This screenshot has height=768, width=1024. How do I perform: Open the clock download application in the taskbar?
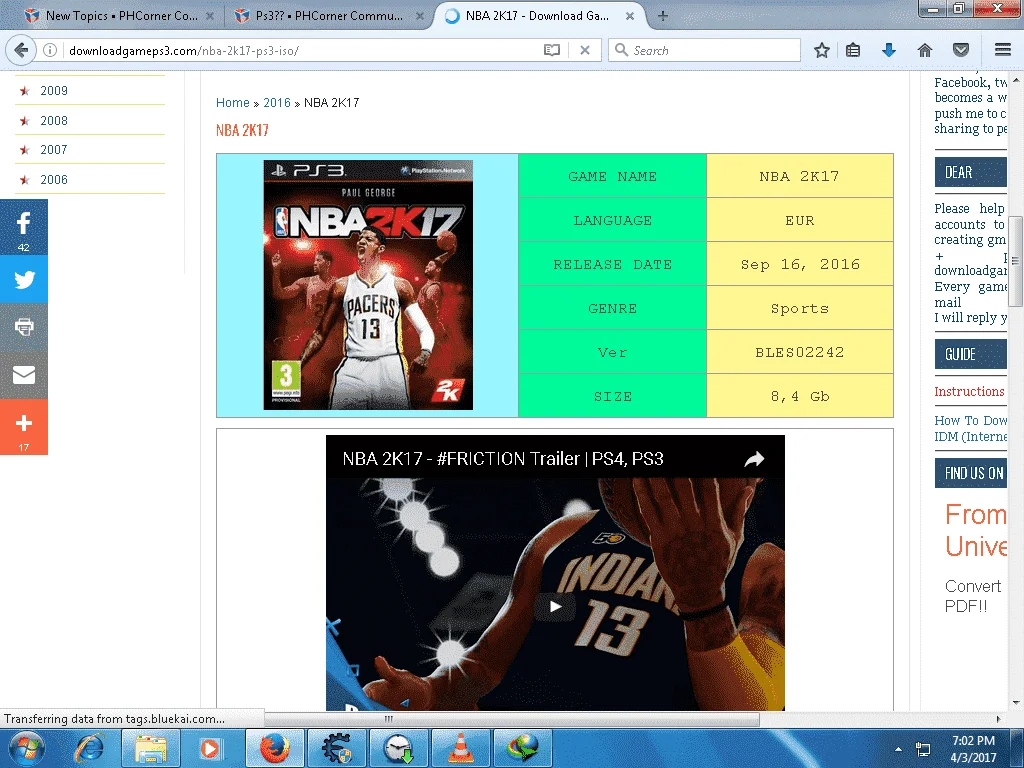399,748
